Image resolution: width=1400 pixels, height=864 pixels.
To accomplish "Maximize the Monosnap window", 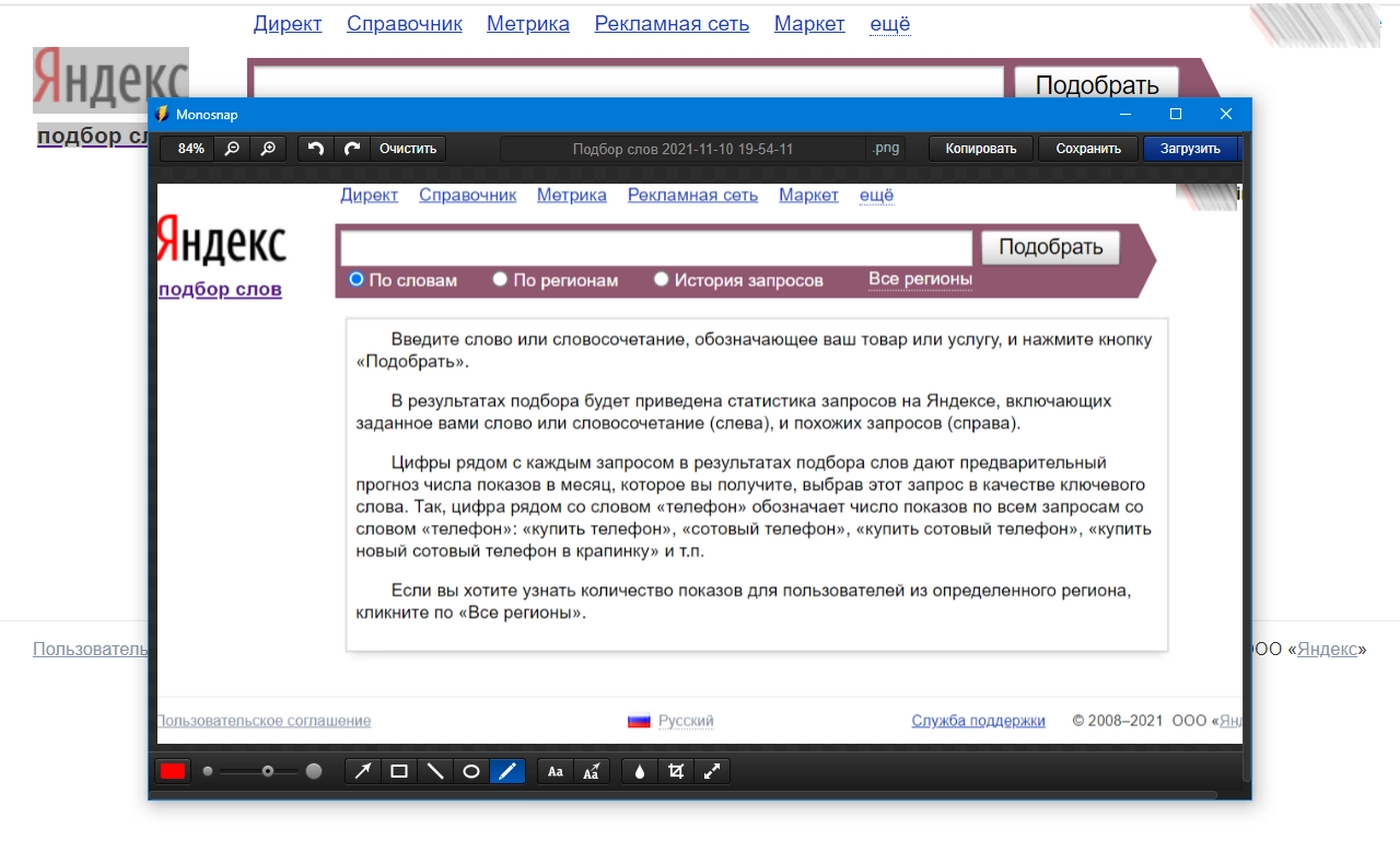I will coord(1176,114).
